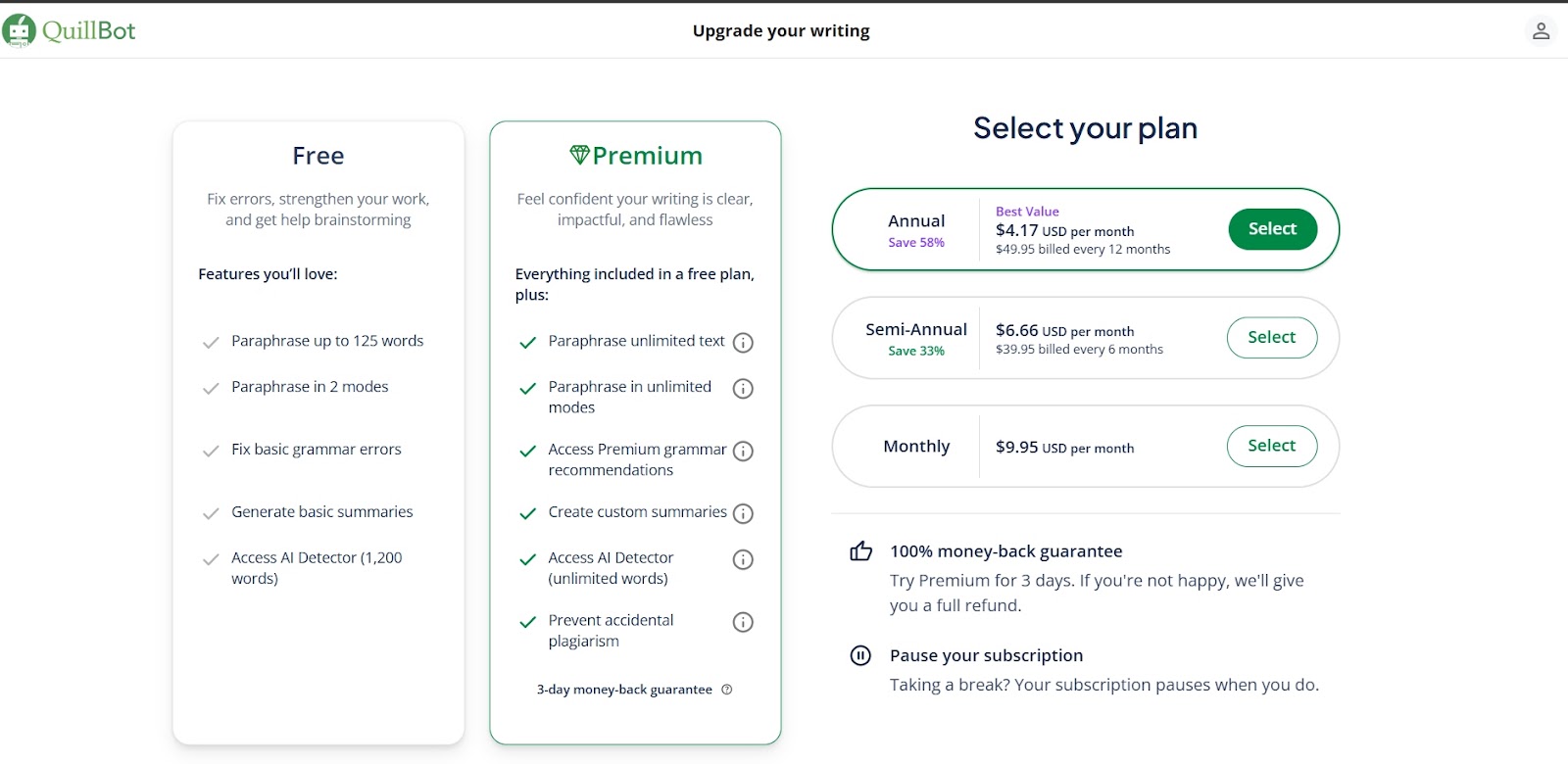Click the thumbs-up money-back guarantee icon
The width and height of the screenshot is (1568, 764).
tap(860, 551)
